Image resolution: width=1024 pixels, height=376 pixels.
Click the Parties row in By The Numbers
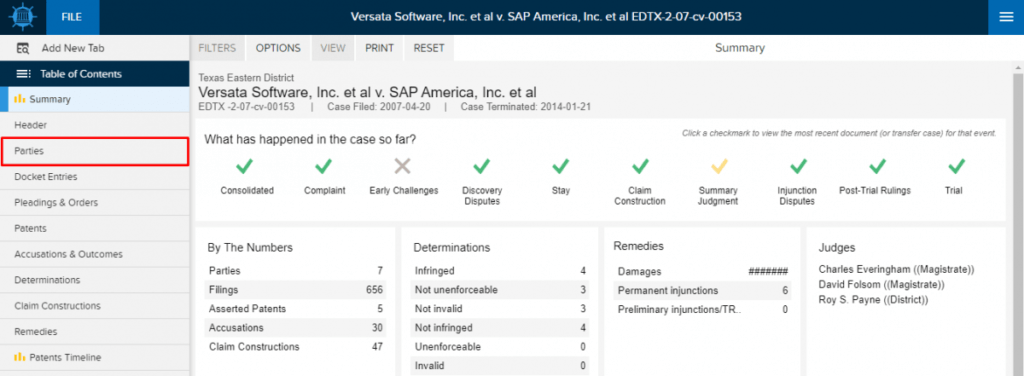(x=296, y=270)
